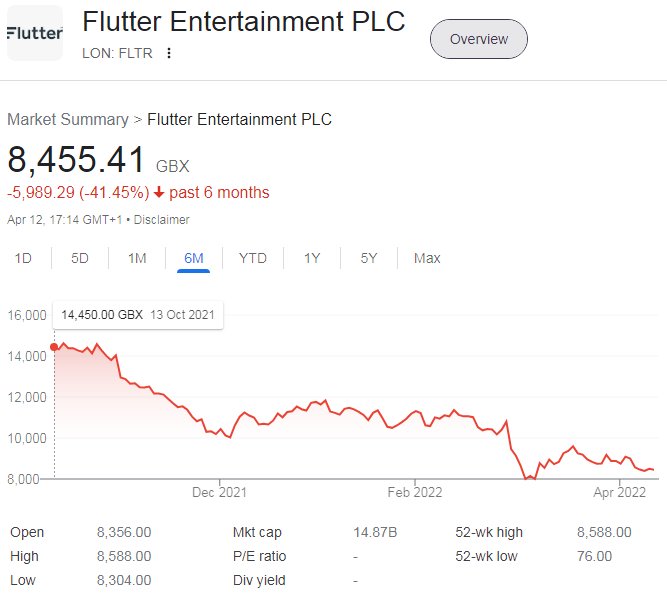This screenshot has width=667, height=598.
Task: Click the Overview button
Action: [x=479, y=39]
